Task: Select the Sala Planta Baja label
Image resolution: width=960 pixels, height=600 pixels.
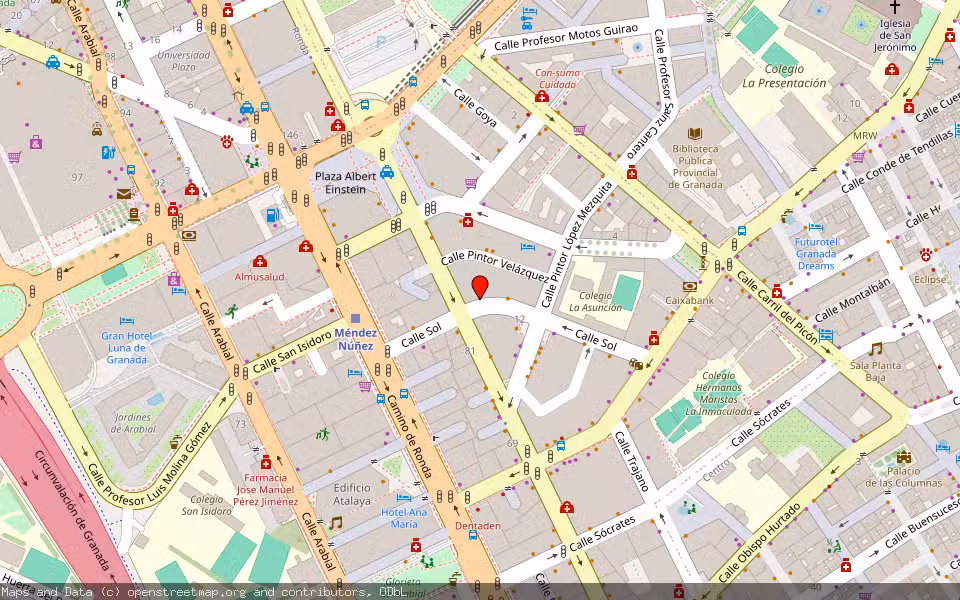Action: pos(876,371)
